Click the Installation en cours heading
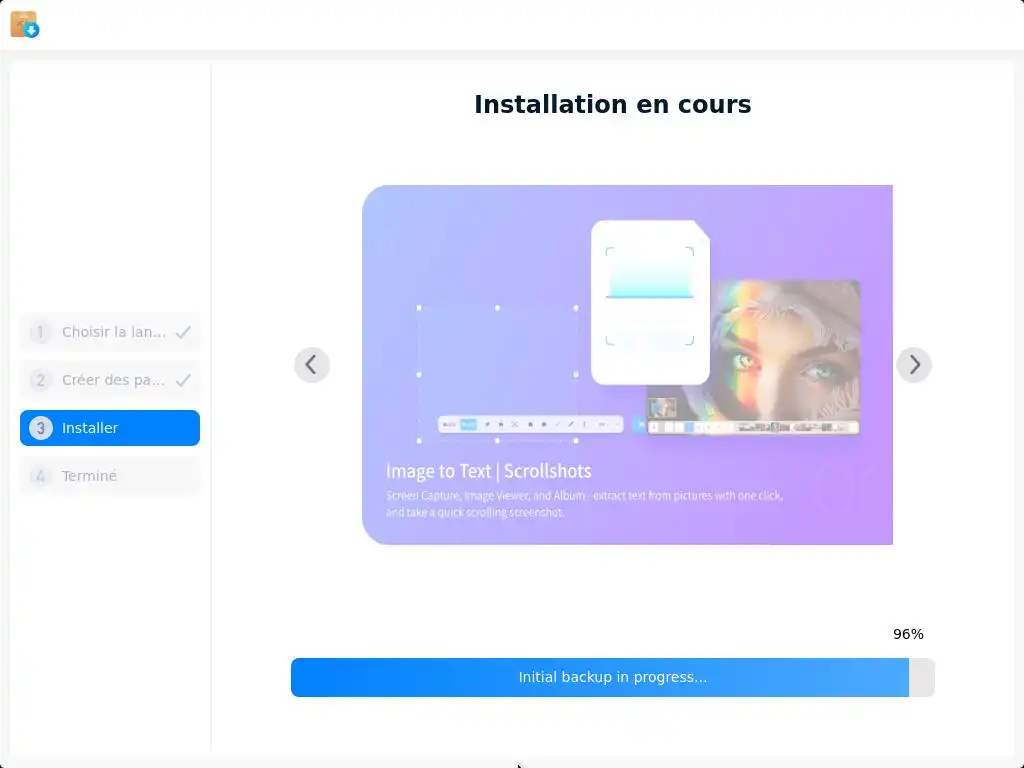The height and width of the screenshot is (768, 1024). 613,104
